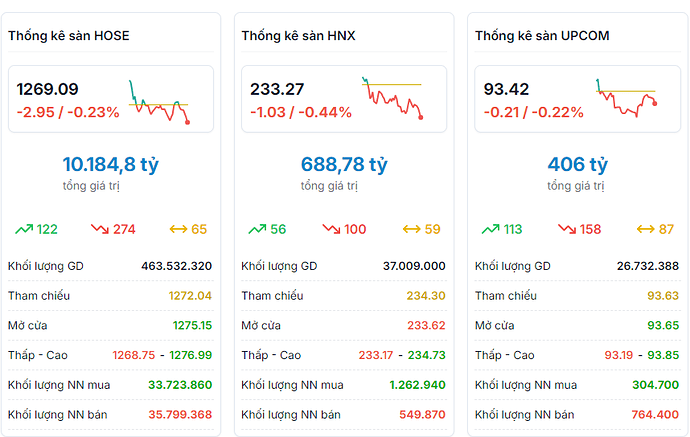The image size is (690, 437).
Task: Click UPCOM red down-trend arrow icon
Action: [566, 229]
